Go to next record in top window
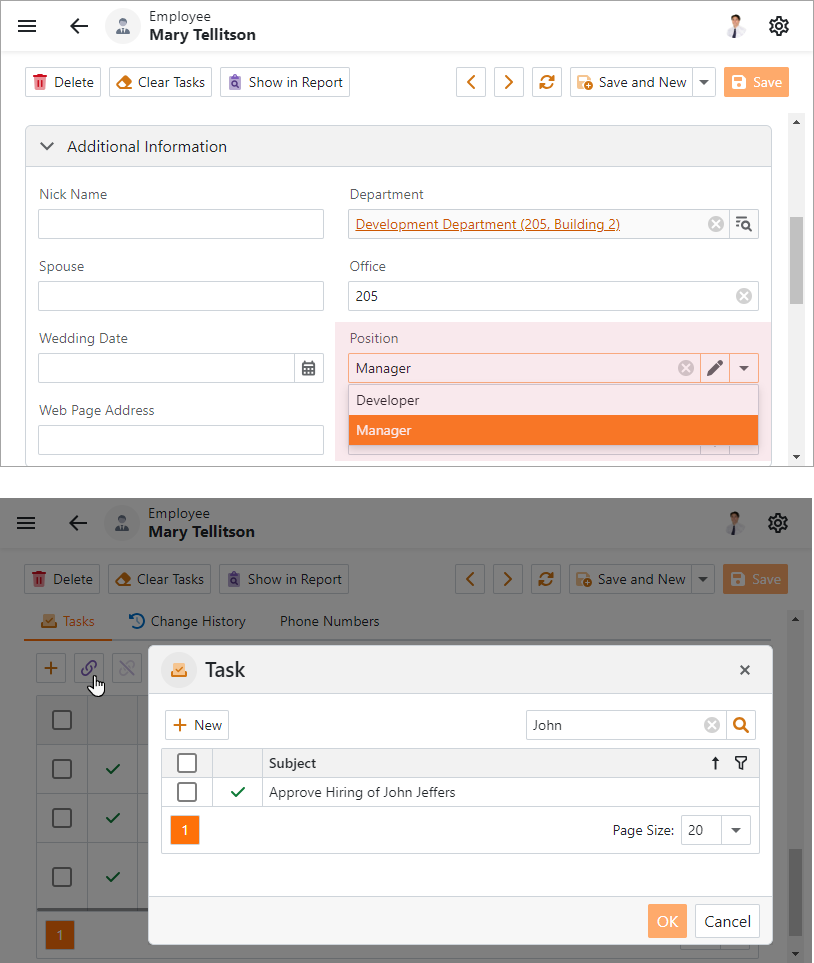Viewport: 814px width, 963px height. tap(509, 82)
